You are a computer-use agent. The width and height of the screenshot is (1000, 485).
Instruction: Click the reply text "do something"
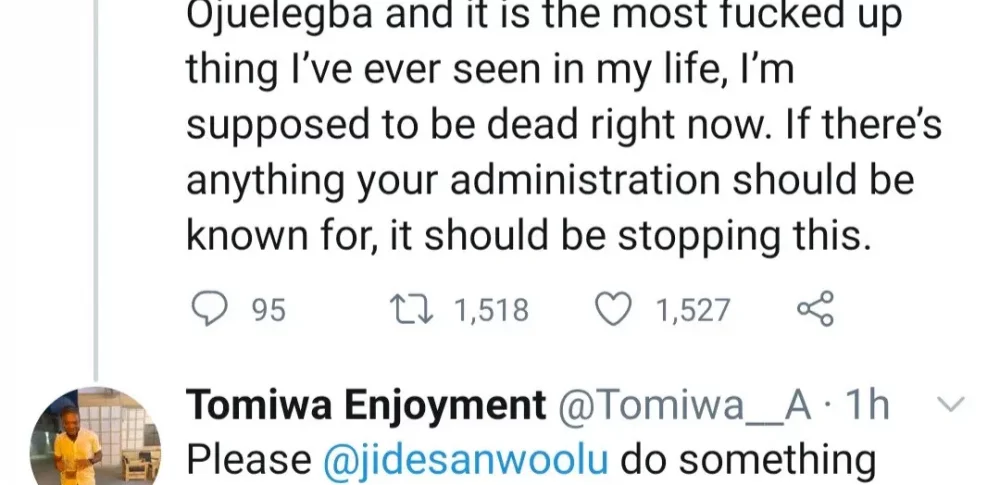(749, 460)
